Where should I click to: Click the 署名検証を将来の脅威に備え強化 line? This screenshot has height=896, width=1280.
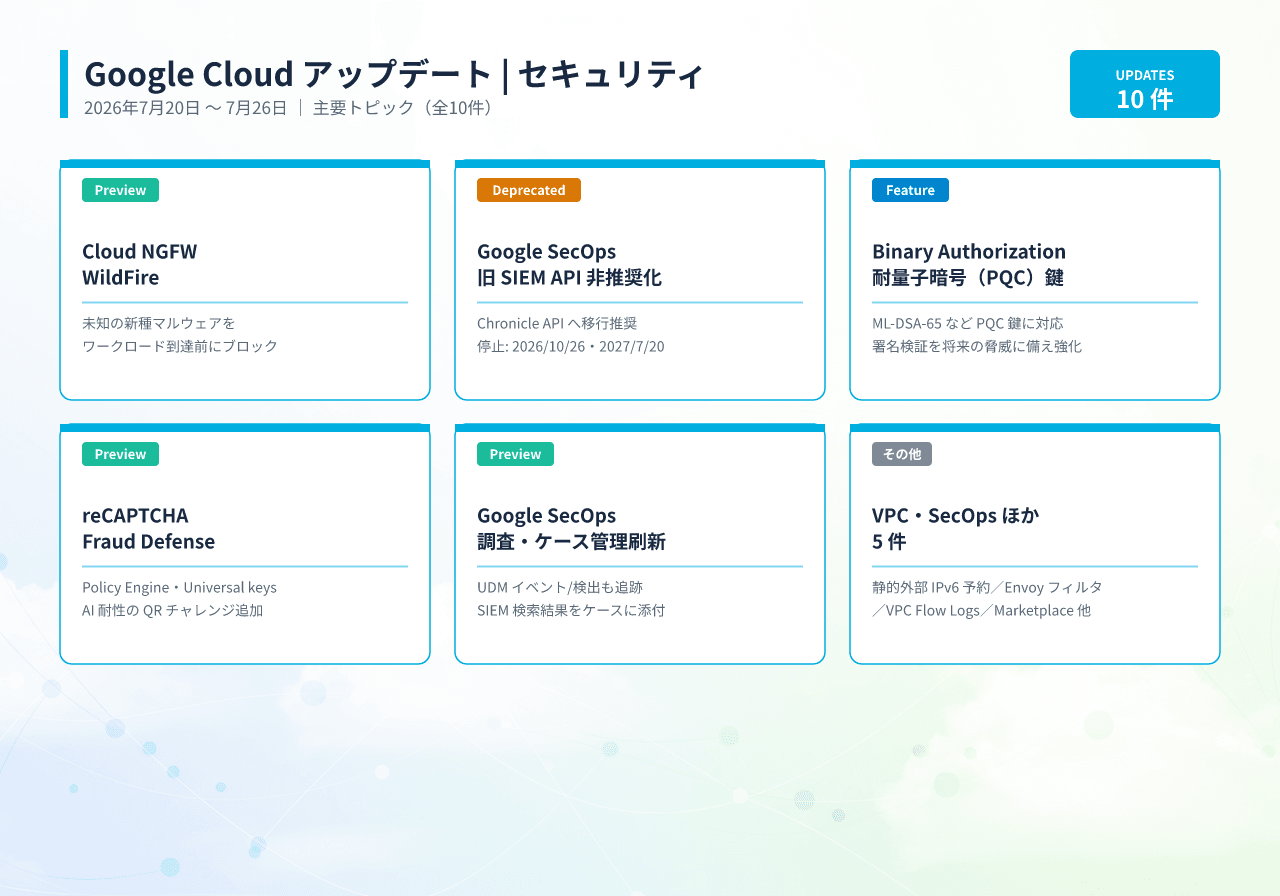coord(977,346)
